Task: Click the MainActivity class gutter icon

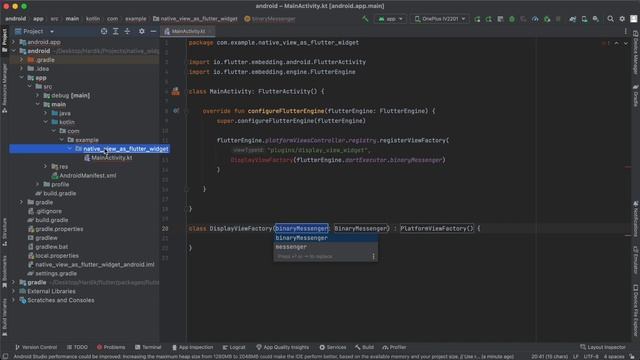Action: (x=176, y=91)
